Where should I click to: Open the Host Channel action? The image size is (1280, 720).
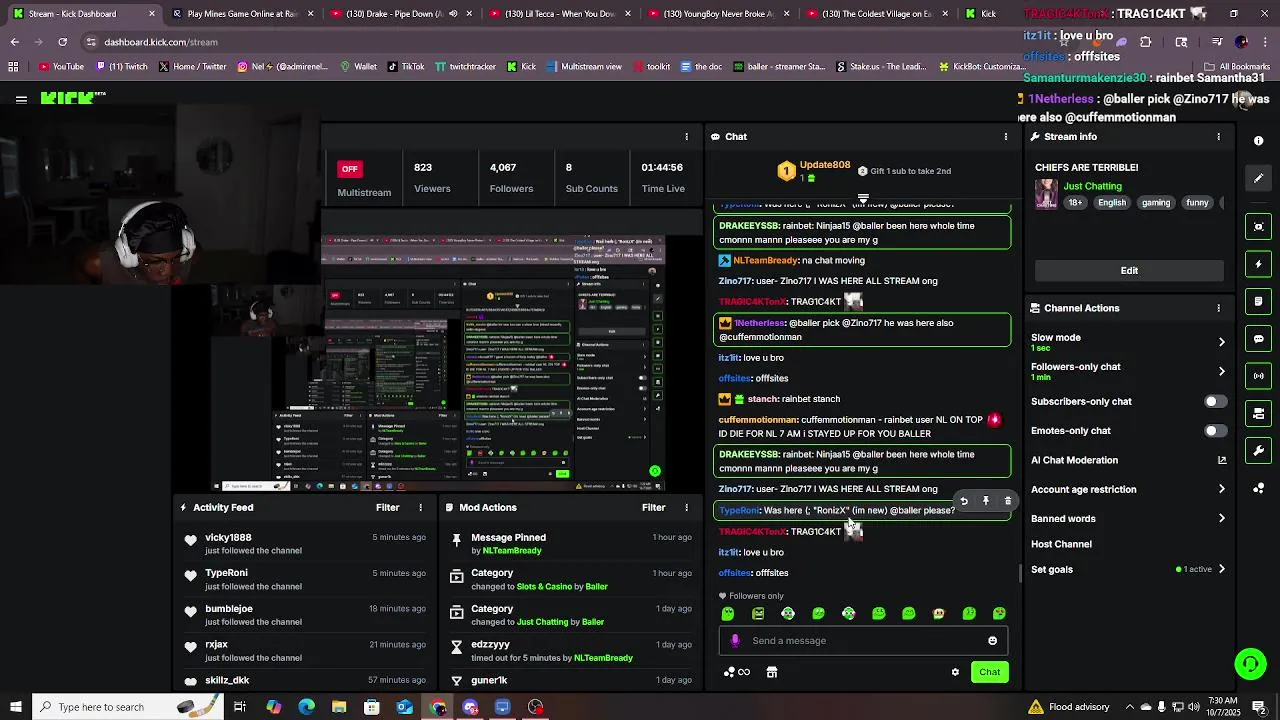pyautogui.click(x=1061, y=545)
